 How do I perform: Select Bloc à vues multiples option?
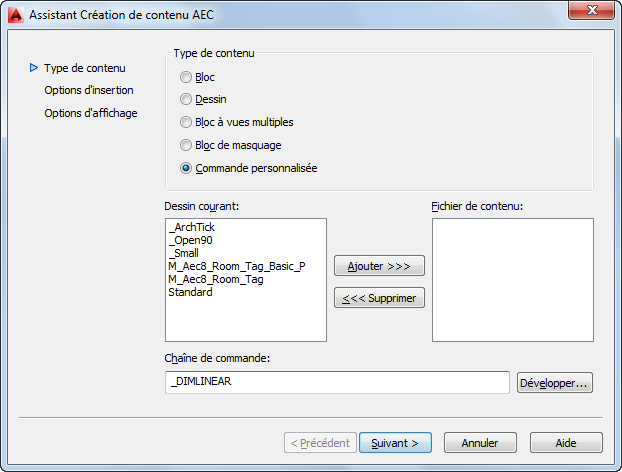coord(186,123)
